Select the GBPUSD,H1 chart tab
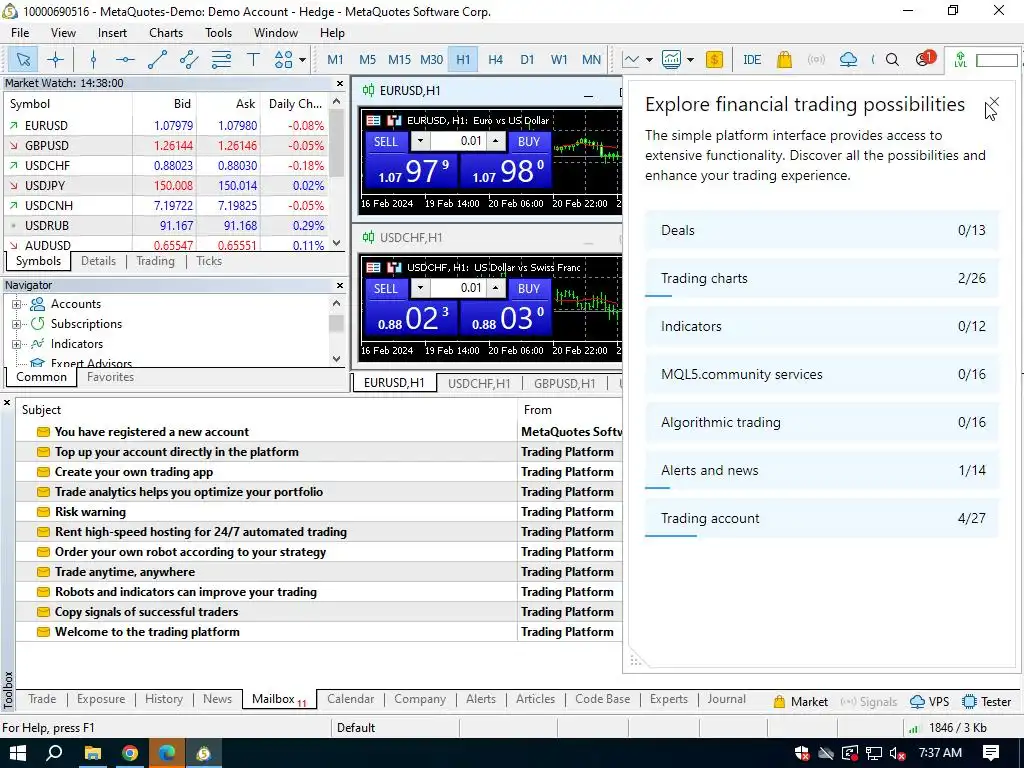 click(x=564, y=383)
